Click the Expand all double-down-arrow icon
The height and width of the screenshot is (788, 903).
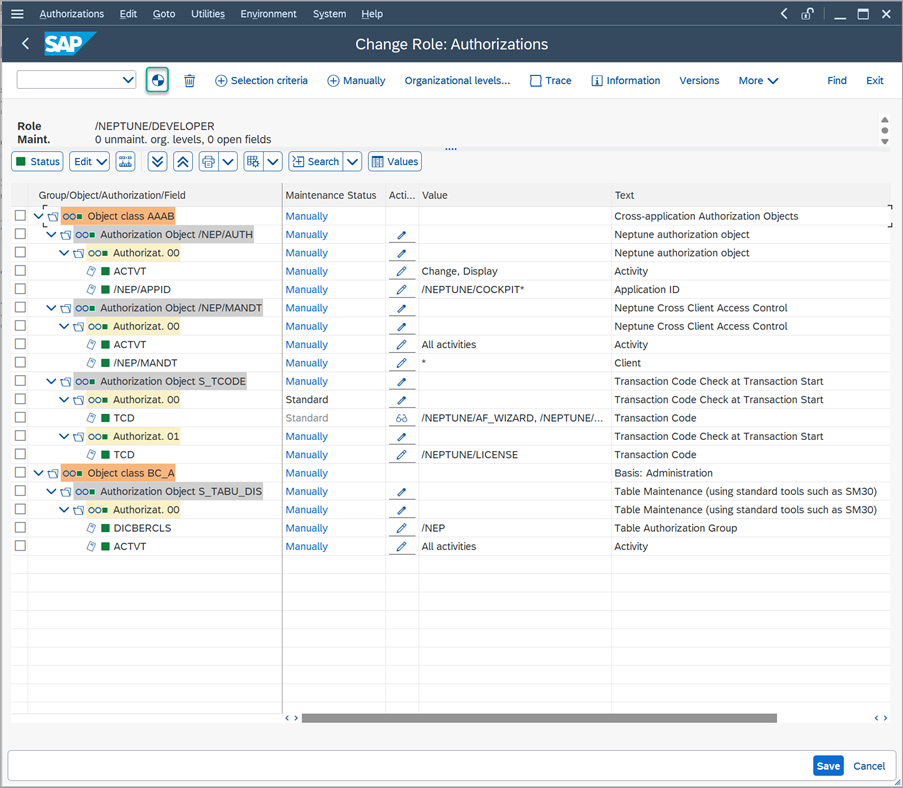pyautogui.click(x=159, y=161)
